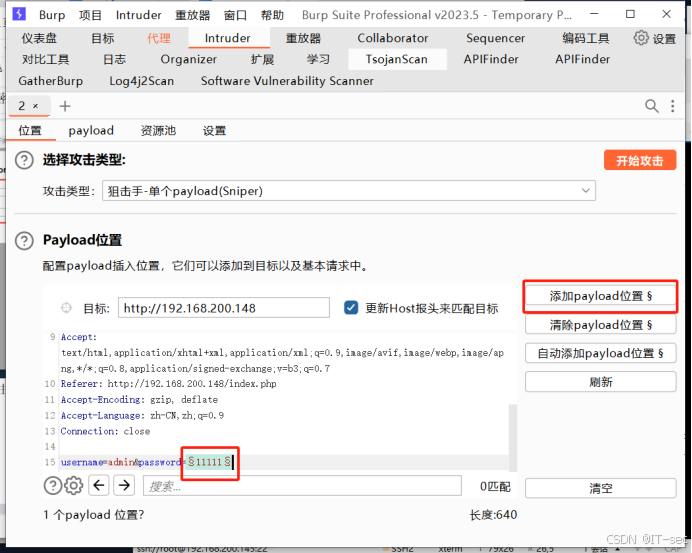Switch to the 代理 tab
The width and height of the screenshot is (692, 553).
coord(158,38)
